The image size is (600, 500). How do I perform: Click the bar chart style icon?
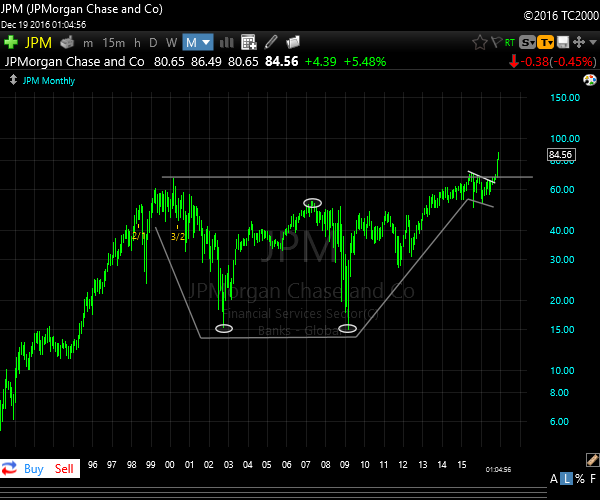pos(227,42)
